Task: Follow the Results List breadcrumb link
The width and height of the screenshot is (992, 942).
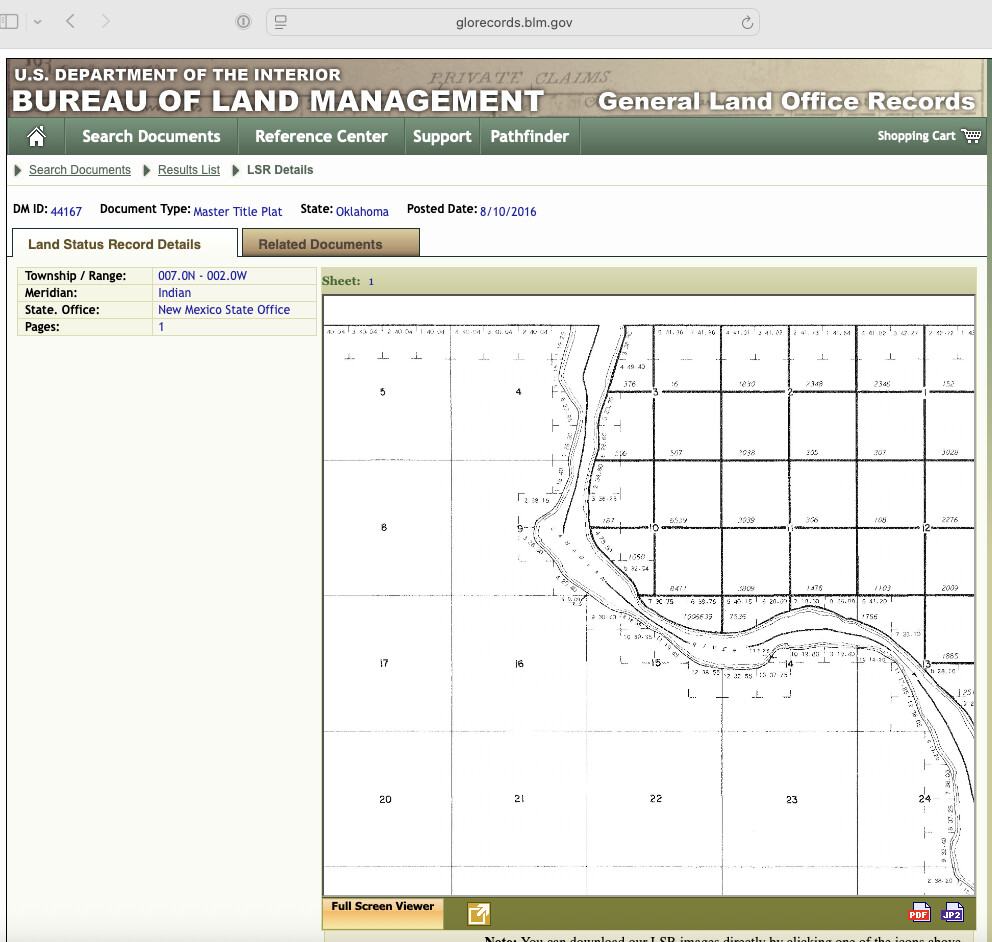Action: click(x=189, y=170)
